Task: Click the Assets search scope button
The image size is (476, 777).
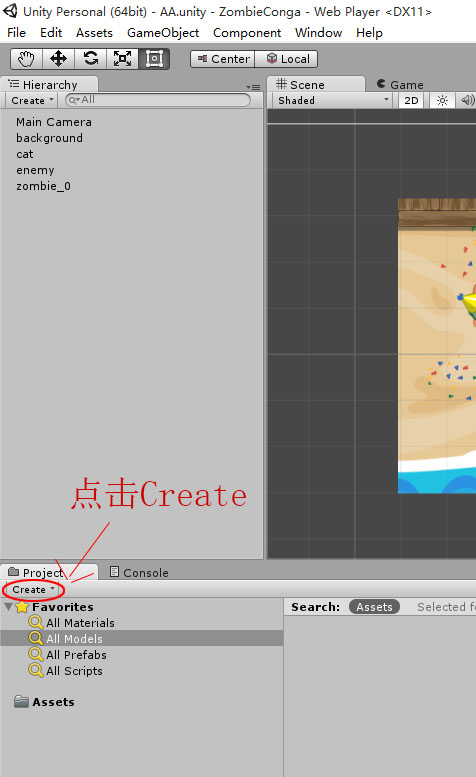Action: [x=374, y=607]
